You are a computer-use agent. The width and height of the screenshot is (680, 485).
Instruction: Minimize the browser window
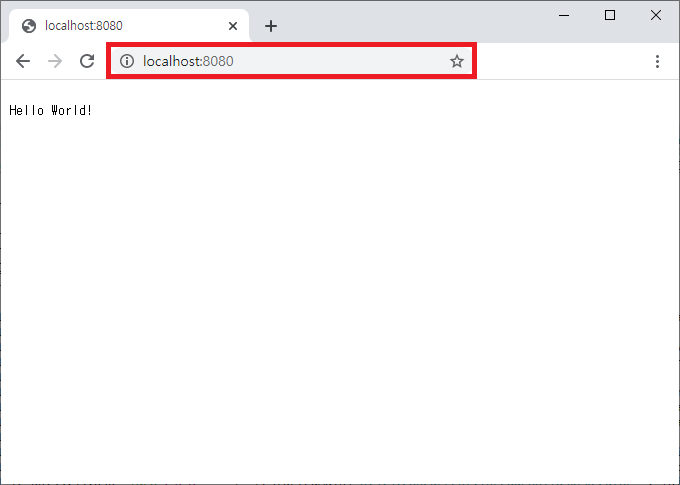coord(565,15)
